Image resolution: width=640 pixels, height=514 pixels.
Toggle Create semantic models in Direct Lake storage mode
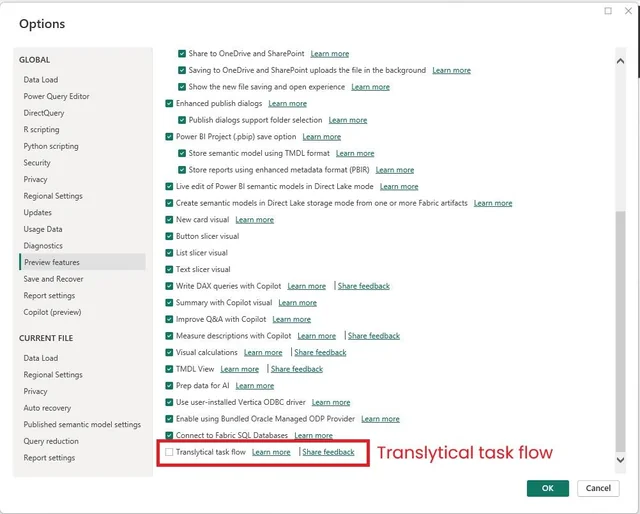169,203
